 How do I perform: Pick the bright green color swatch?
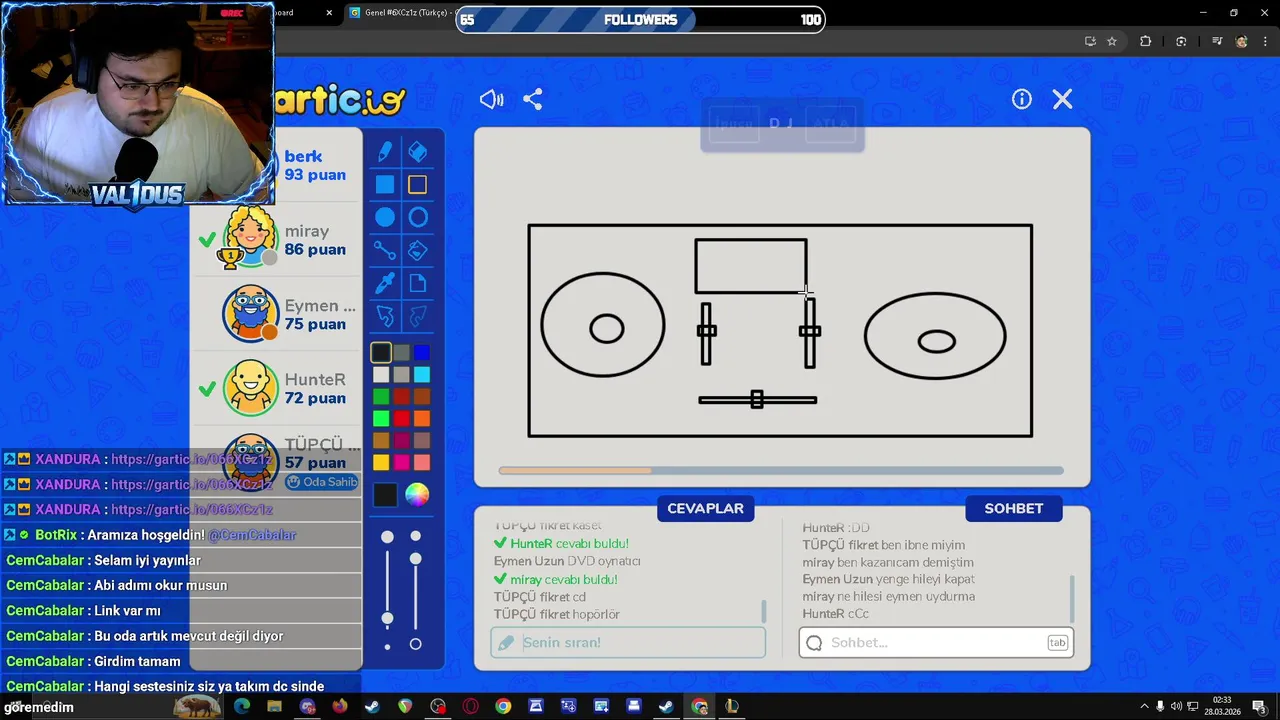coord(381,419)
